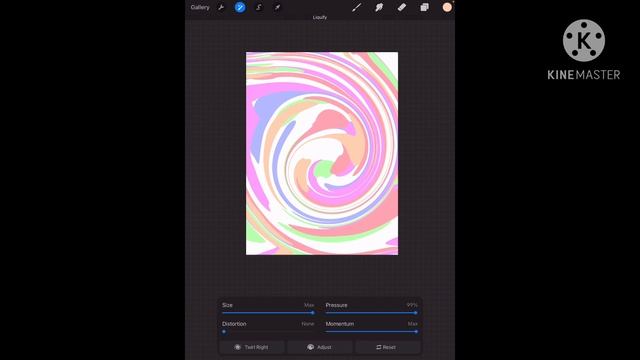
Task: Click the Pressure slider track
Action: 371,313
